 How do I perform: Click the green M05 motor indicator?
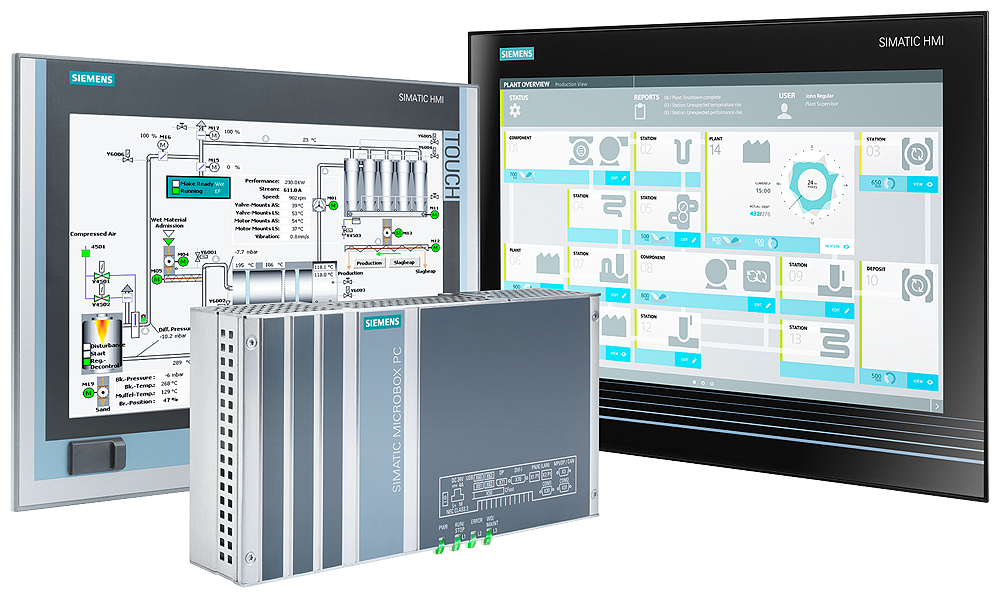click(x=157, y=279)
